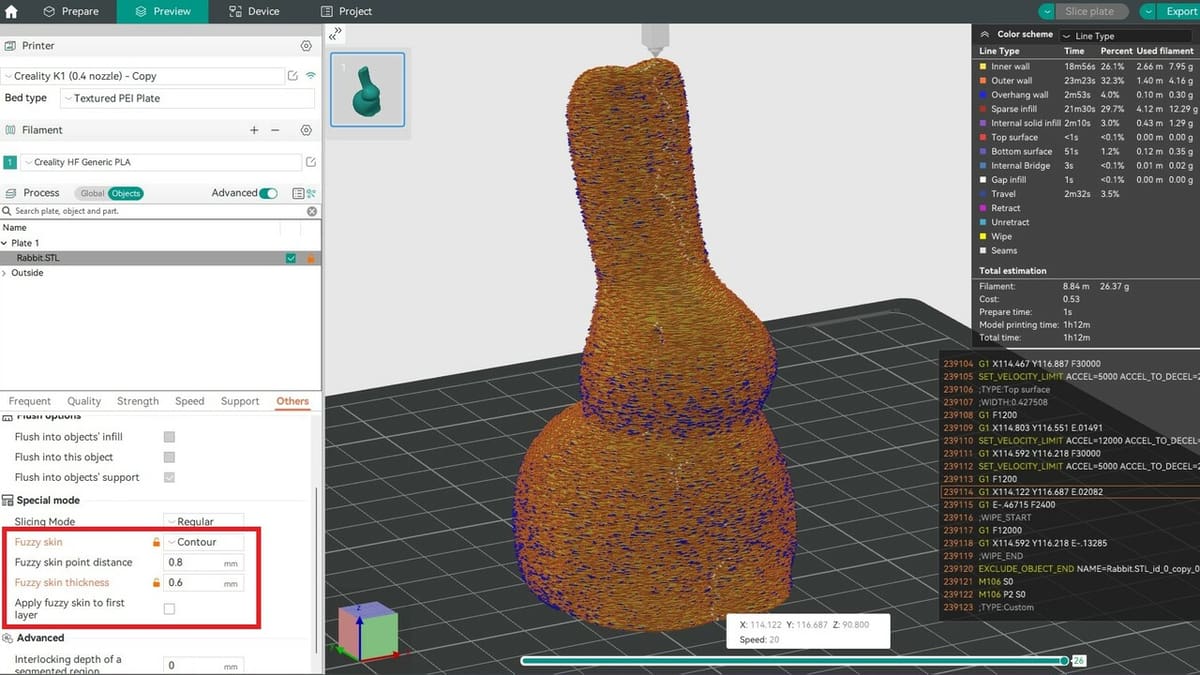1200x675 pixels.
Task: Open the Color scheme Line Type dropdown
Action: pos(1125,35)
